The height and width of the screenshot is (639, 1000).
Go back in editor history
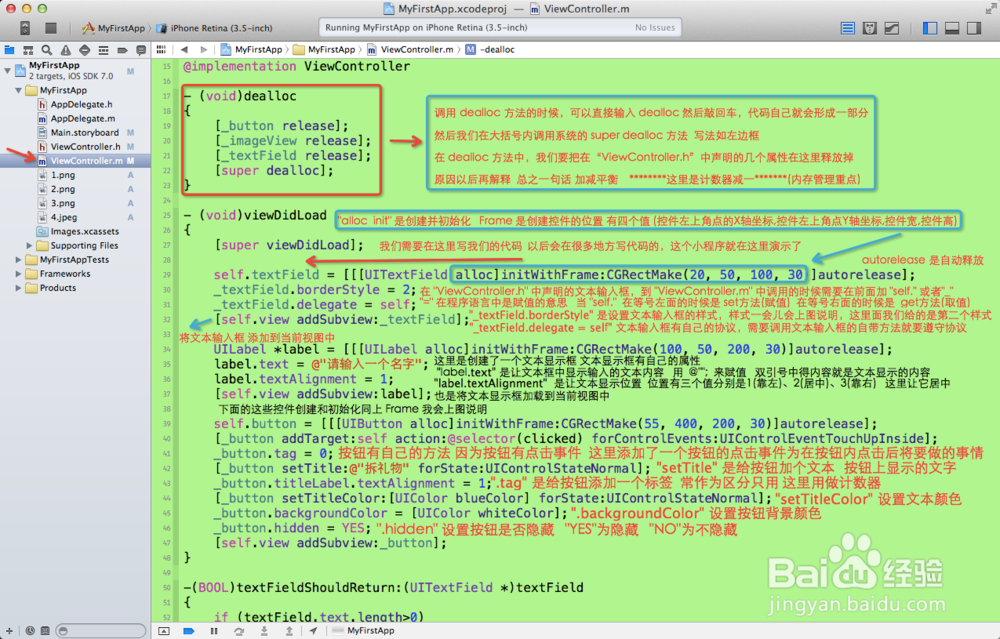point(184,49)
